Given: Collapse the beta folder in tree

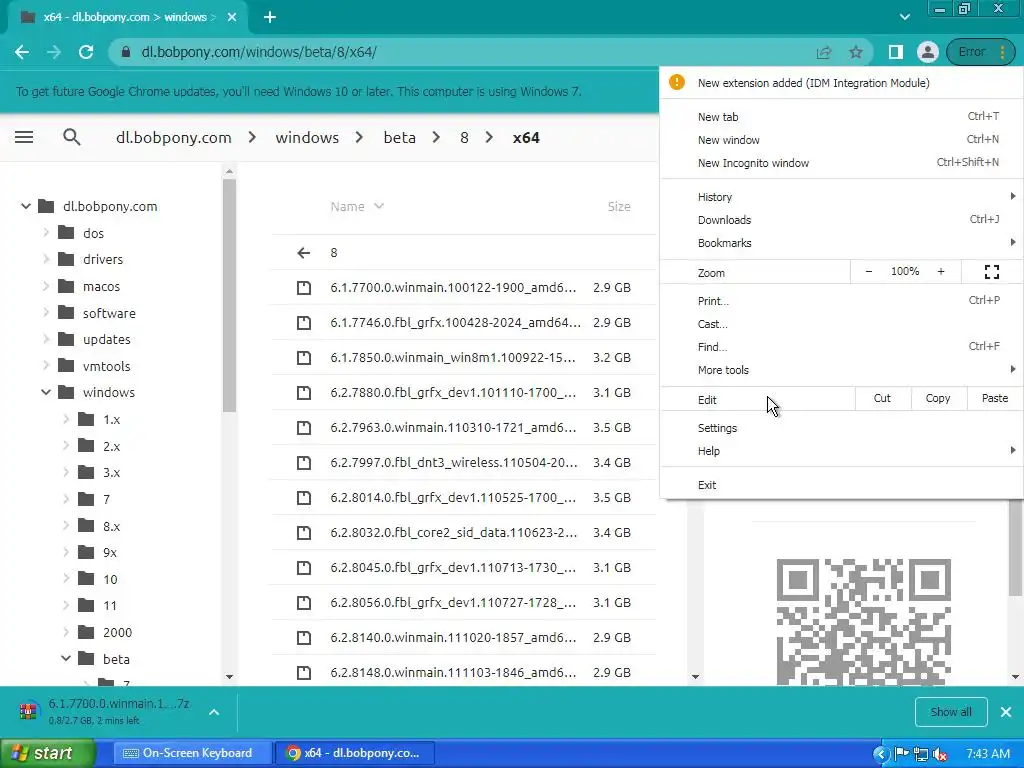Looking at the screenshot, I should pyautogui.click(x=66, y=659).
